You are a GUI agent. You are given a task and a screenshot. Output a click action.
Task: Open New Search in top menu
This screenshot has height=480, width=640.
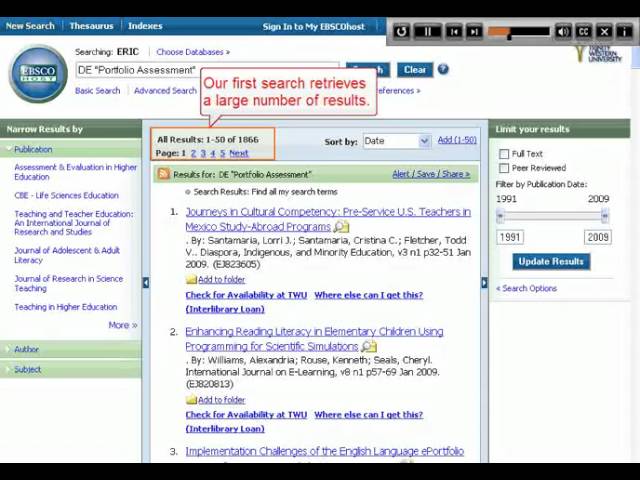pyautogui.click(x=30, y=26)
